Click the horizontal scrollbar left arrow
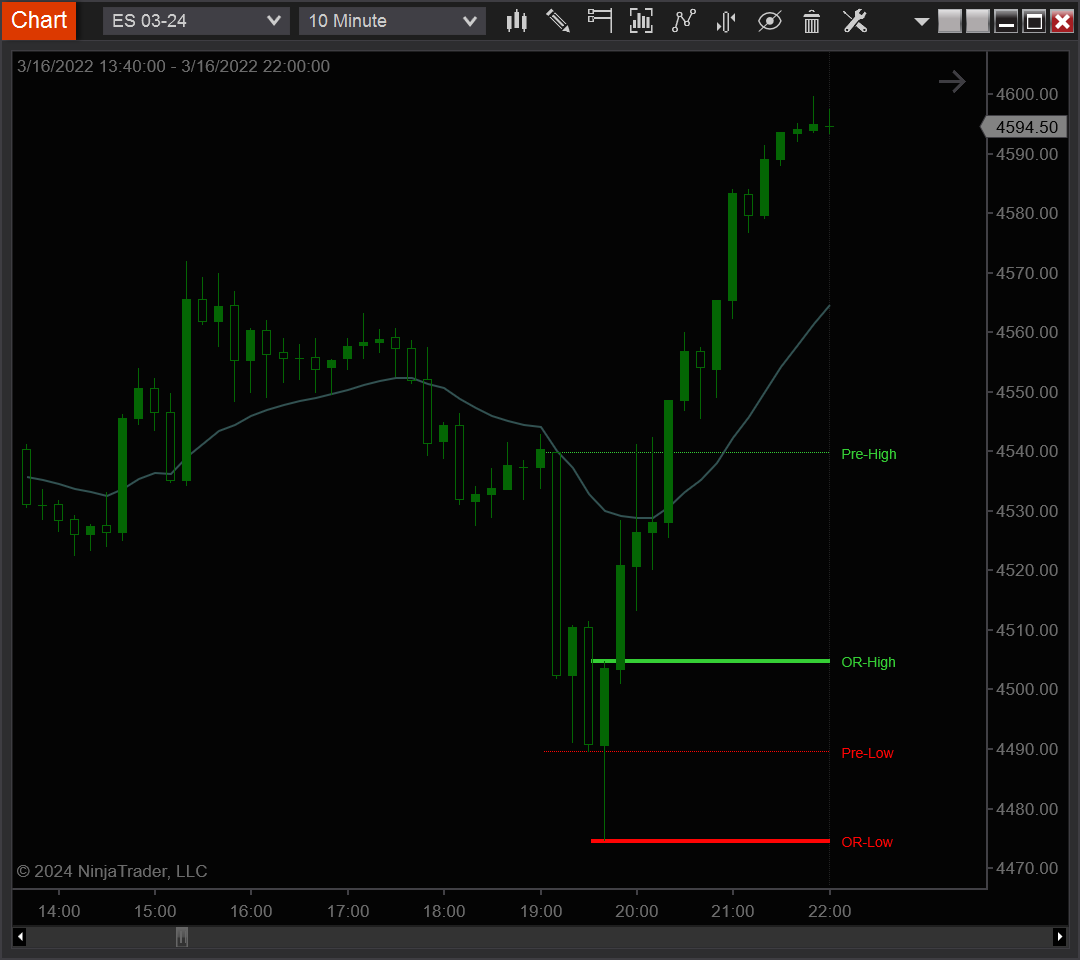 (x=20, y=937)
